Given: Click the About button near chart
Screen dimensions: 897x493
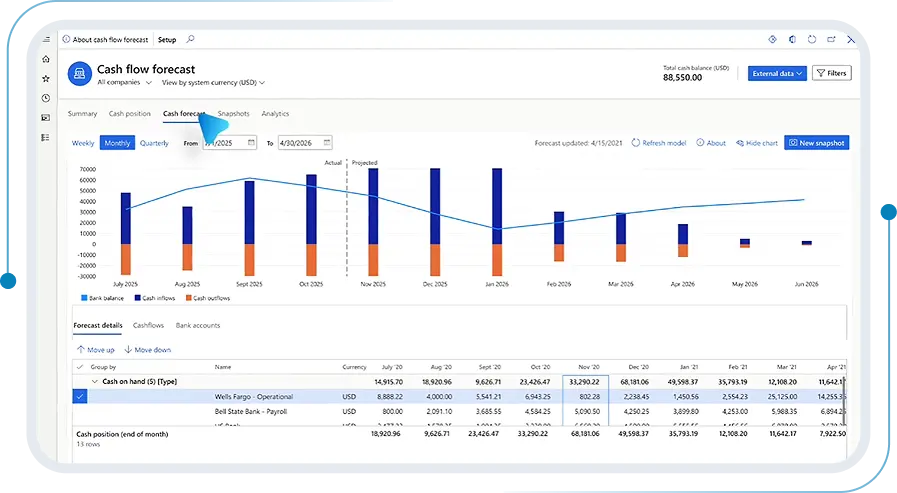Looking at the screenshot, I should point(711,143).
